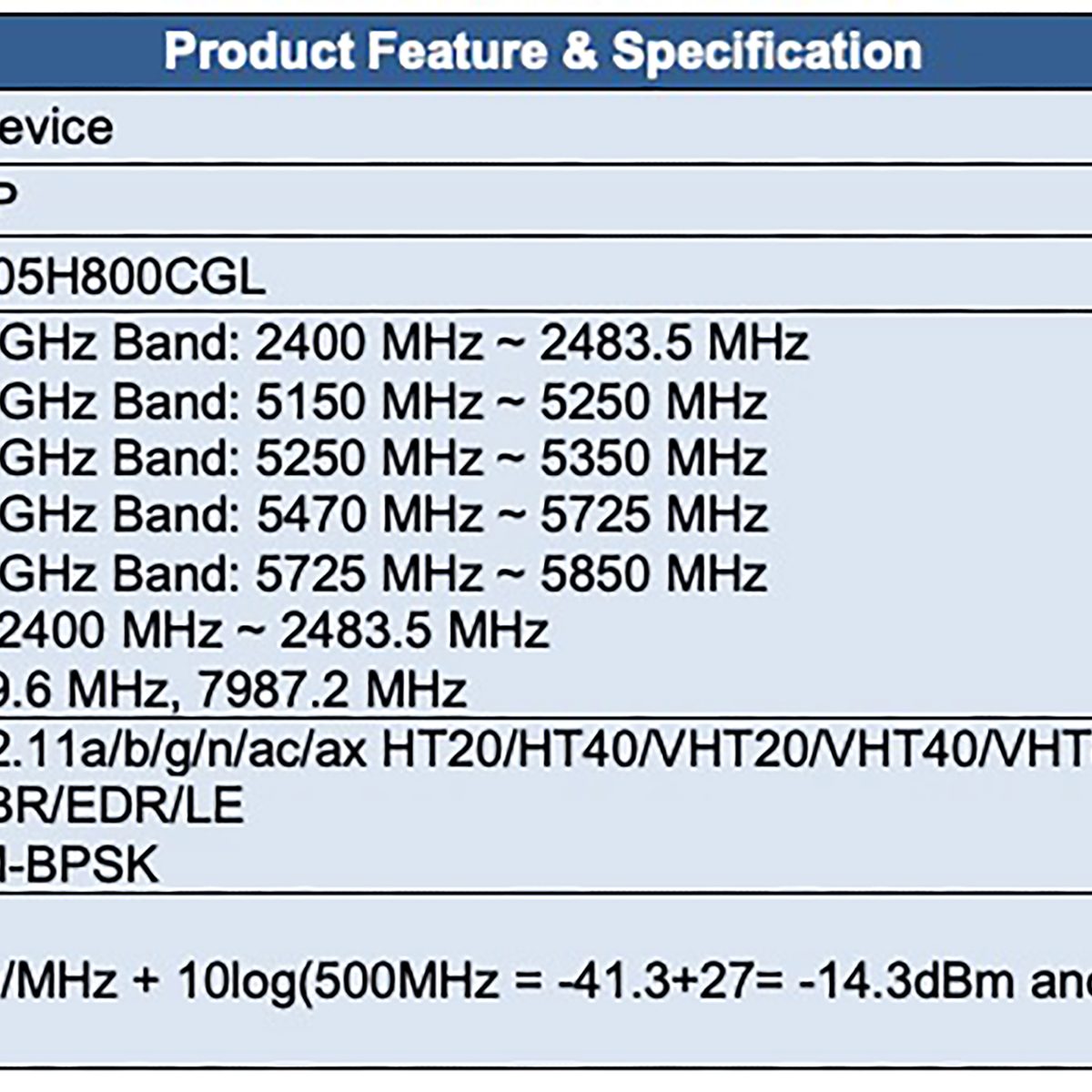Image resolution: width=1092 pixels, height=1092 pixels.
Task: Click the BPSK modulation text
Action: coord(91,864)
